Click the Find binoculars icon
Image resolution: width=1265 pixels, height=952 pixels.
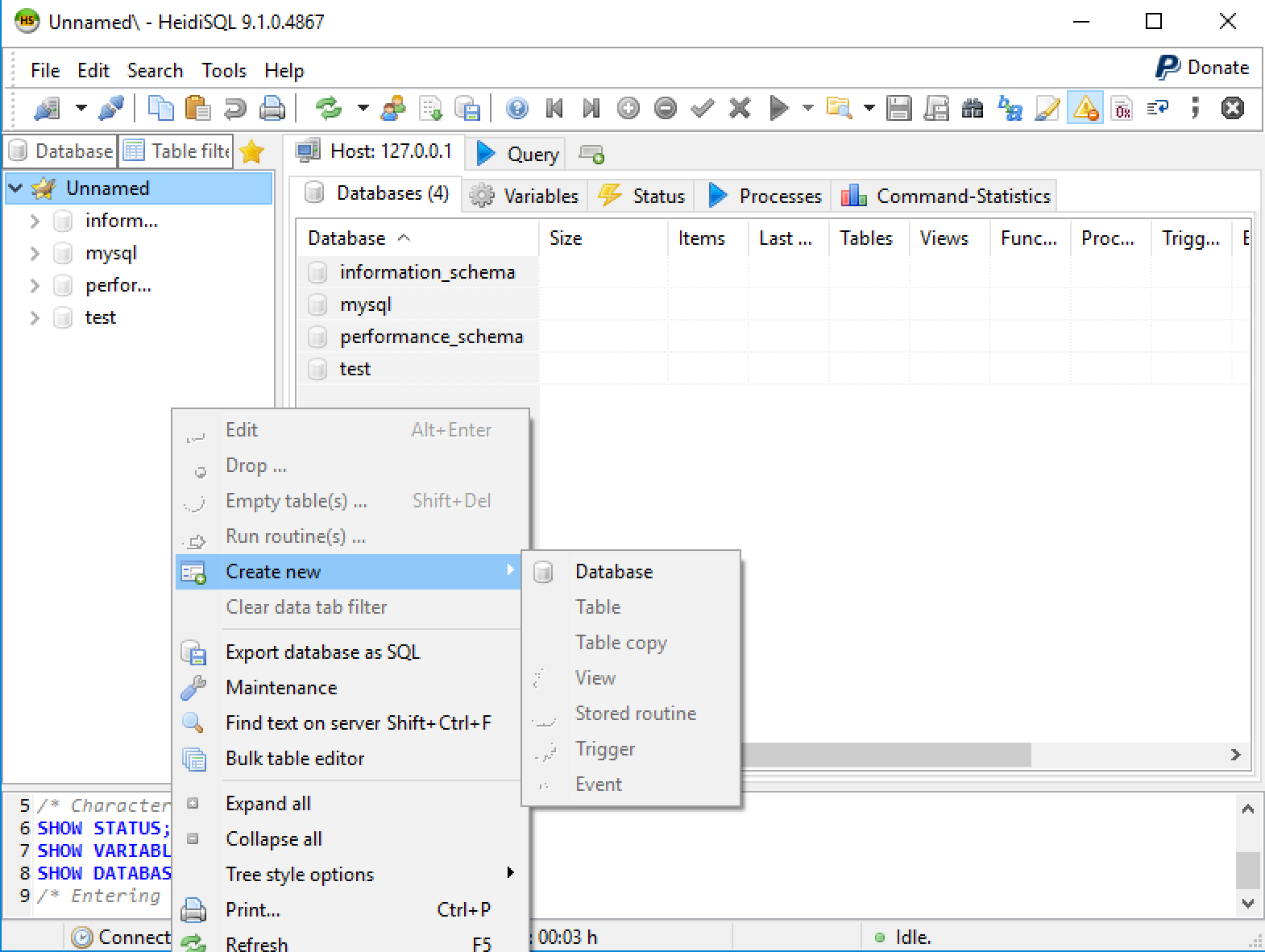pyautogui.click(x=973, y=108)
